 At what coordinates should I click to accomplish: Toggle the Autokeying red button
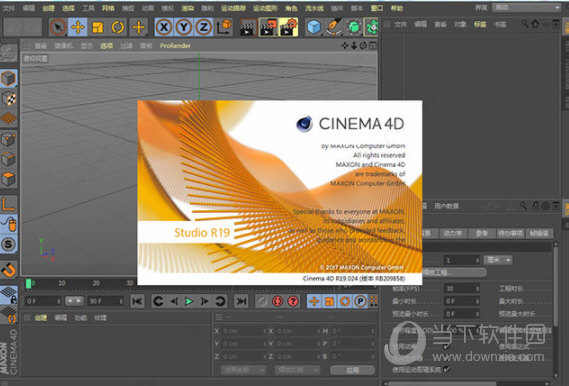pos(278,301)
